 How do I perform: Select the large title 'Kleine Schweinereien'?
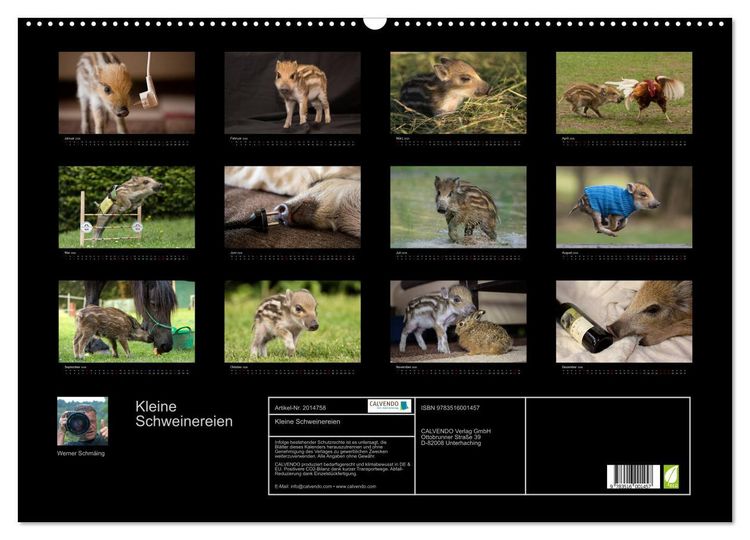[x=184, y=414]
